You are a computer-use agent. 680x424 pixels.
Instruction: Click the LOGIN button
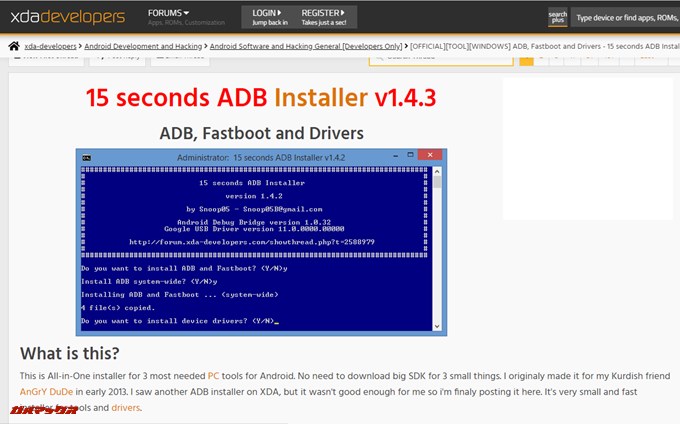[269, 17]
